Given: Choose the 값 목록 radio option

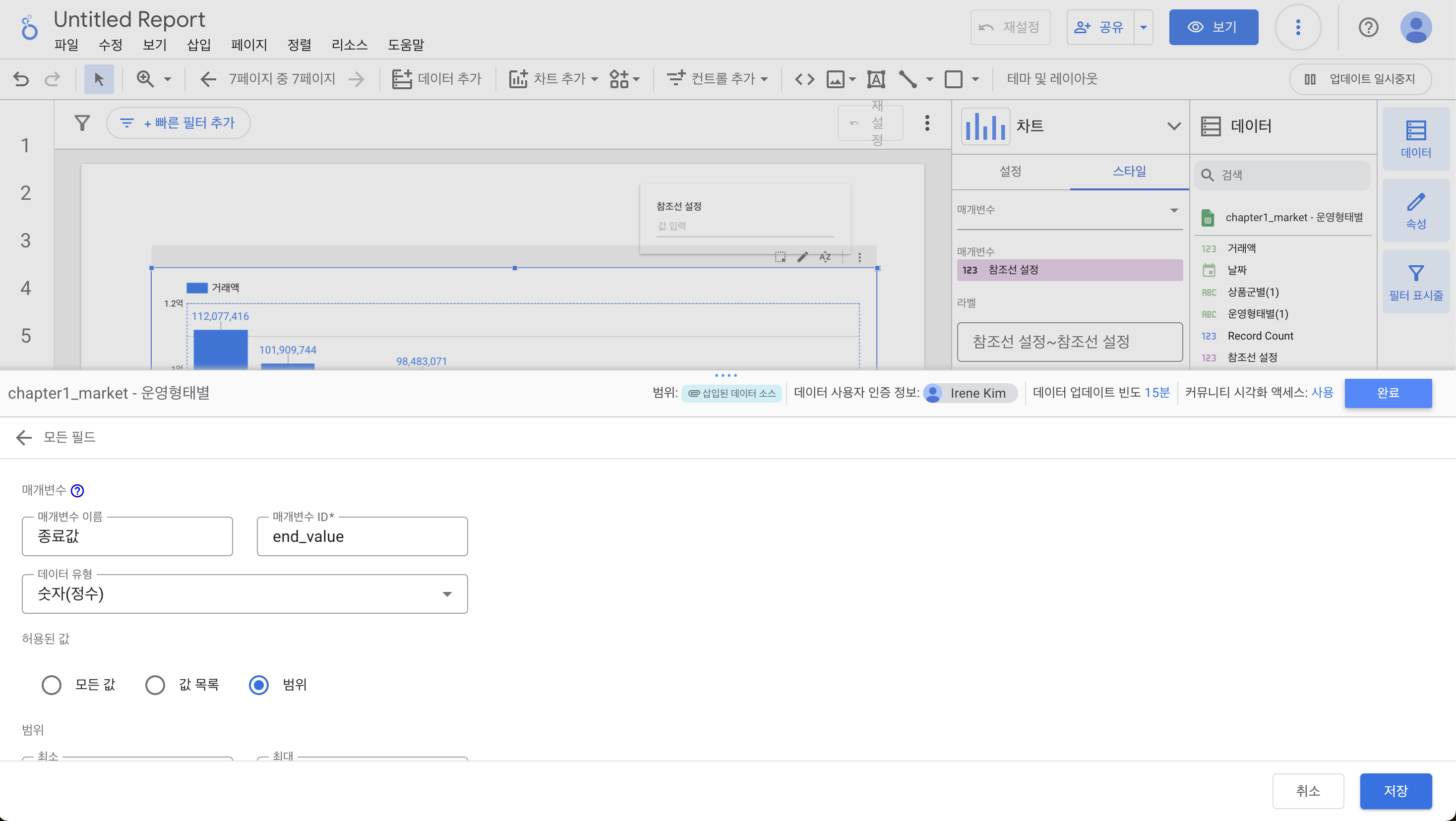Looking at the screenshot, I should [x=155, y=684].
